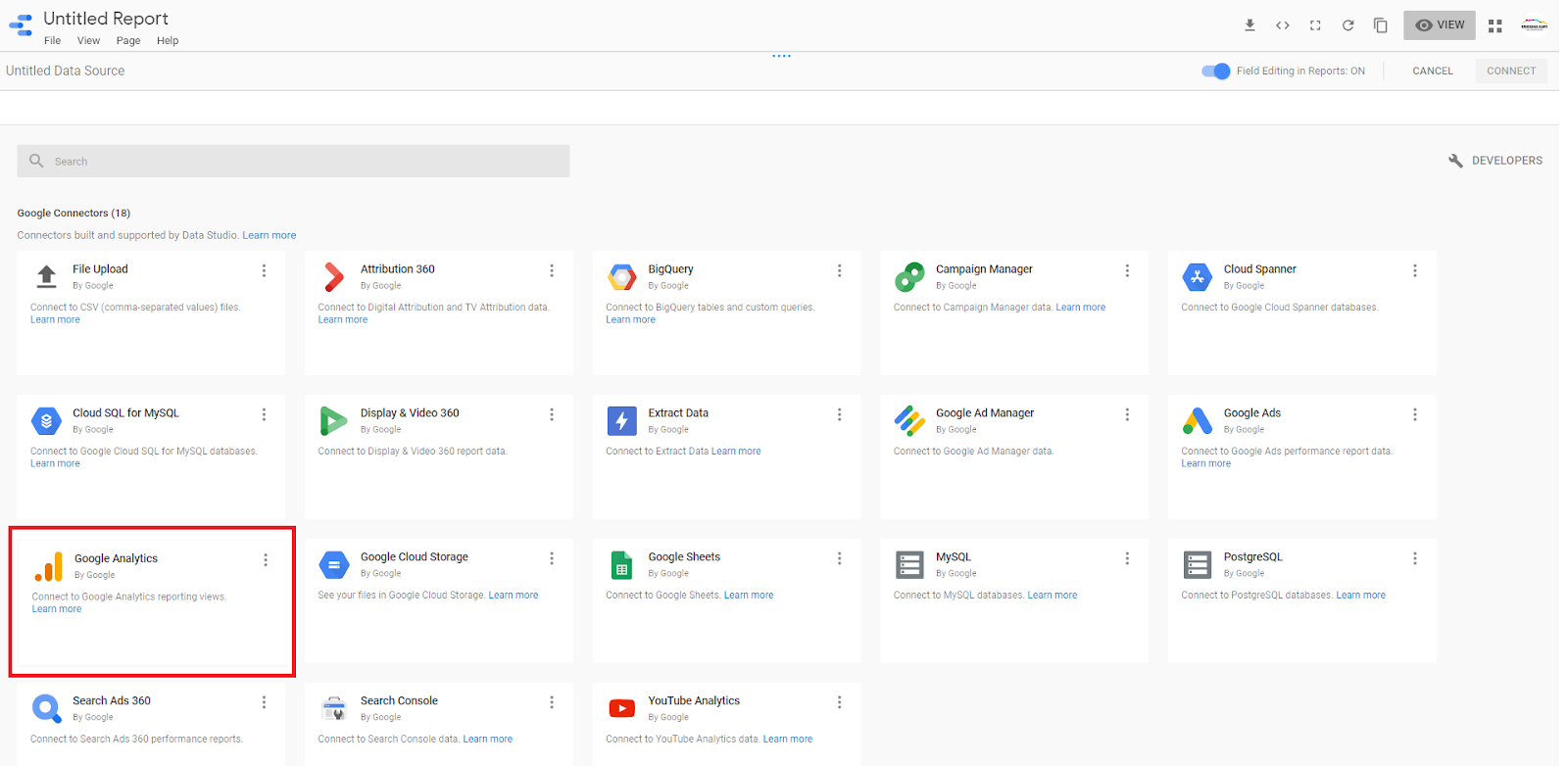The width and height of the screenshot is (1568, 766).
Task: Rename the Untitled Report title
Action: 106,19
